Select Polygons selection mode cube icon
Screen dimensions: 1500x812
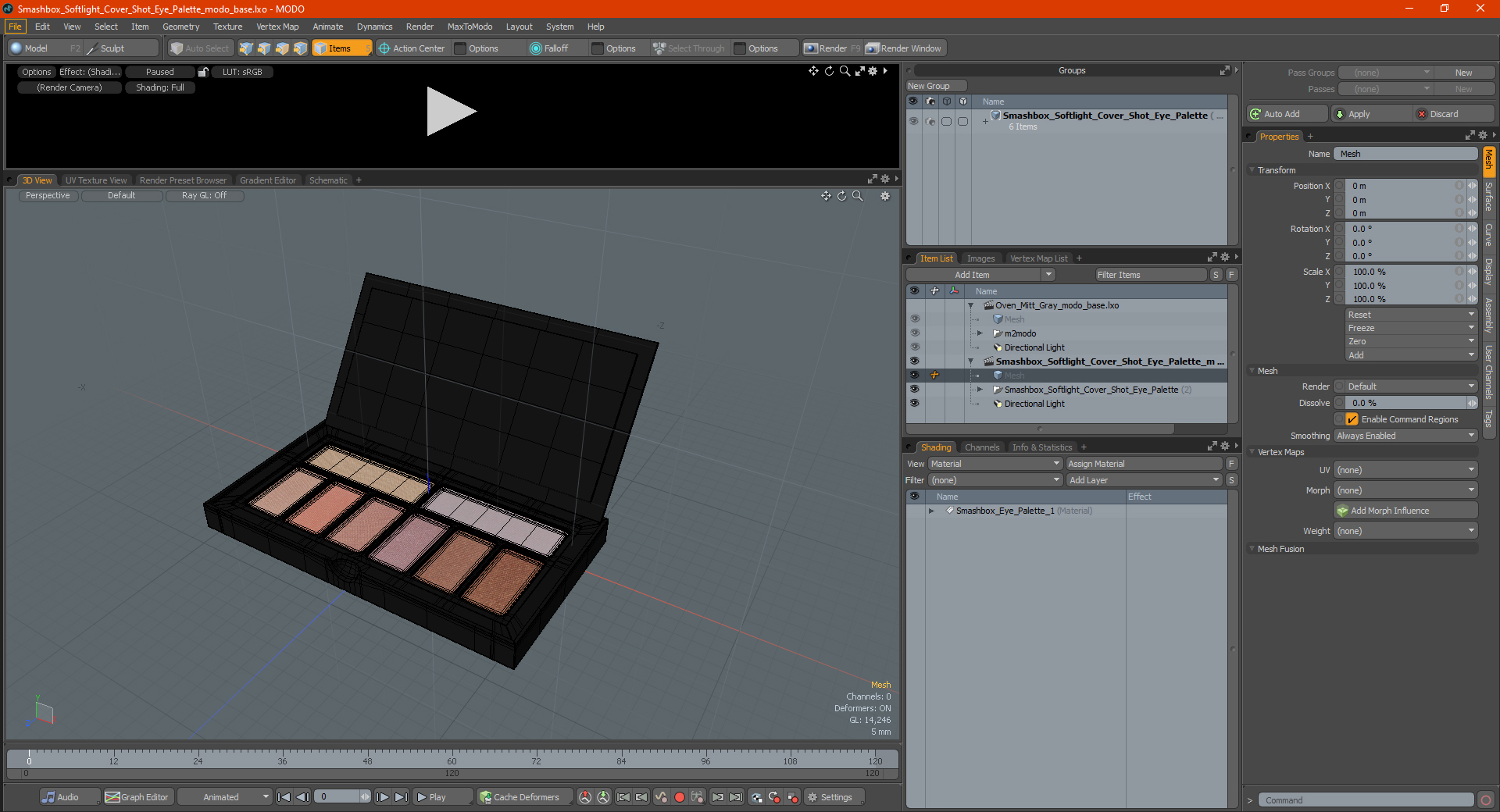pos(282,48)
